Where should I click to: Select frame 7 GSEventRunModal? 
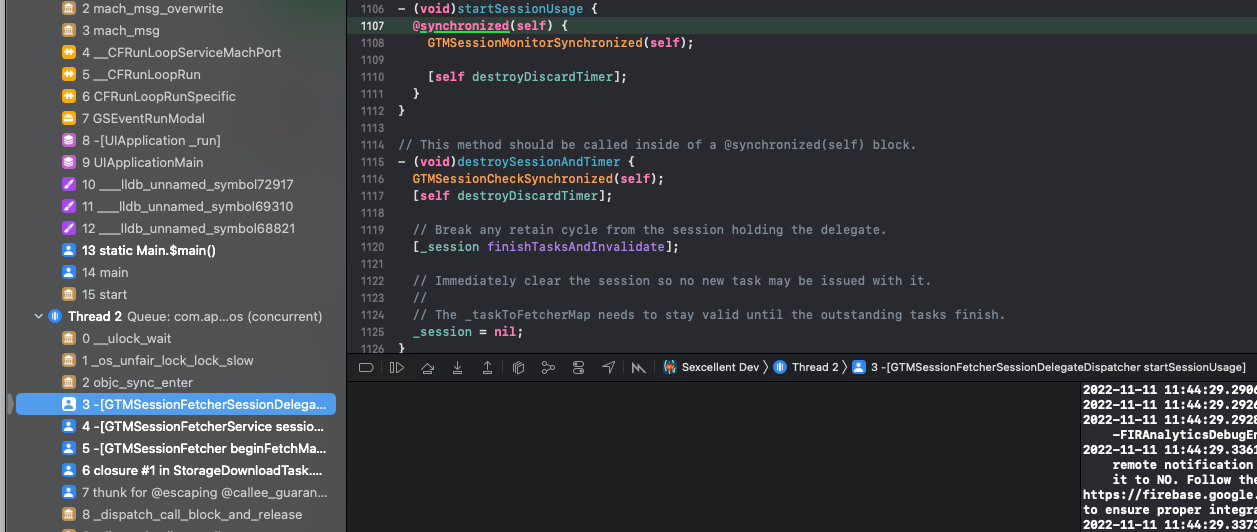[x=175, y=118]
